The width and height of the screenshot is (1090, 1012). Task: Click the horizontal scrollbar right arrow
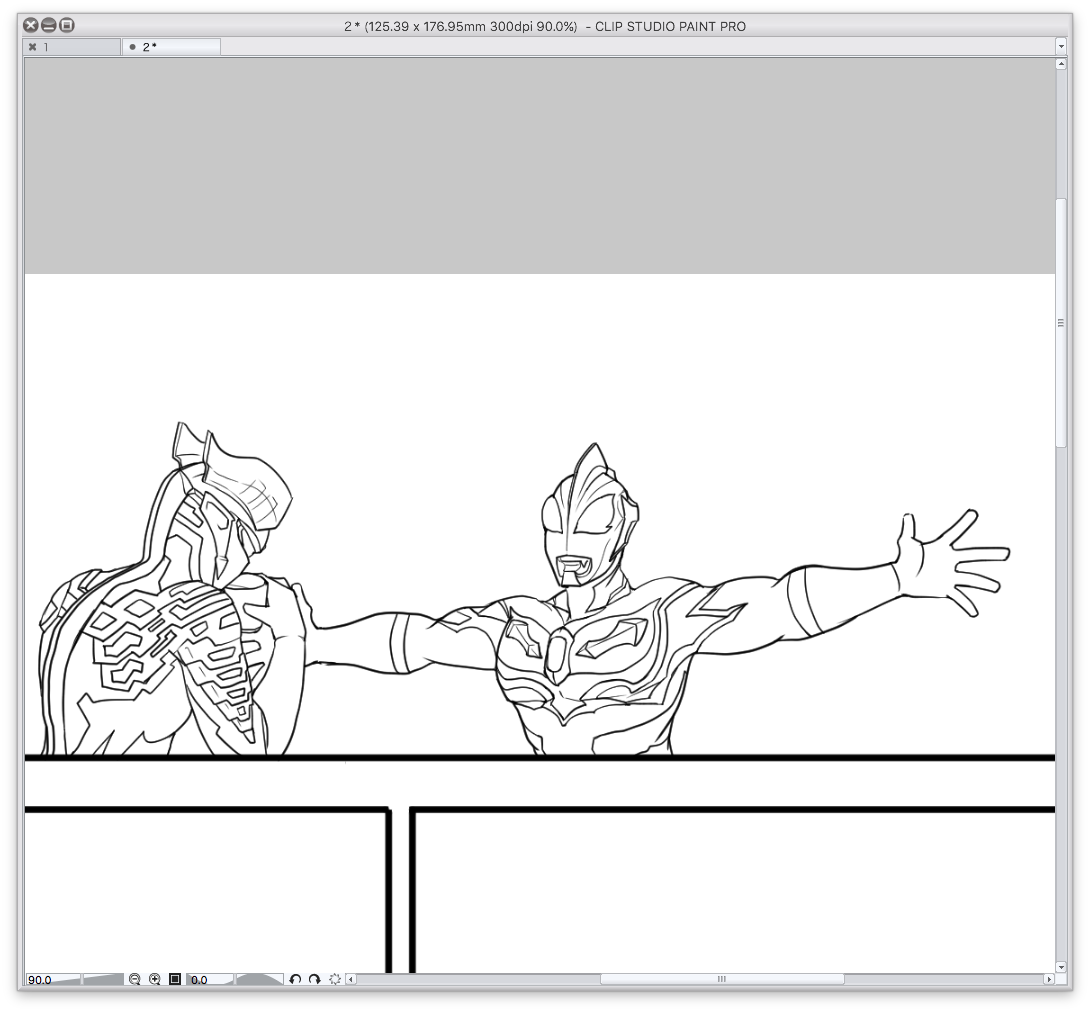[1049, 979]
